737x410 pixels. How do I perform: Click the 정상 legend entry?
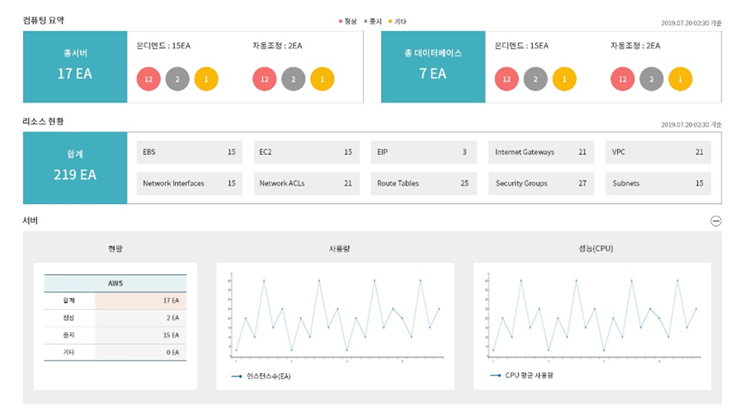pos(348,22)
